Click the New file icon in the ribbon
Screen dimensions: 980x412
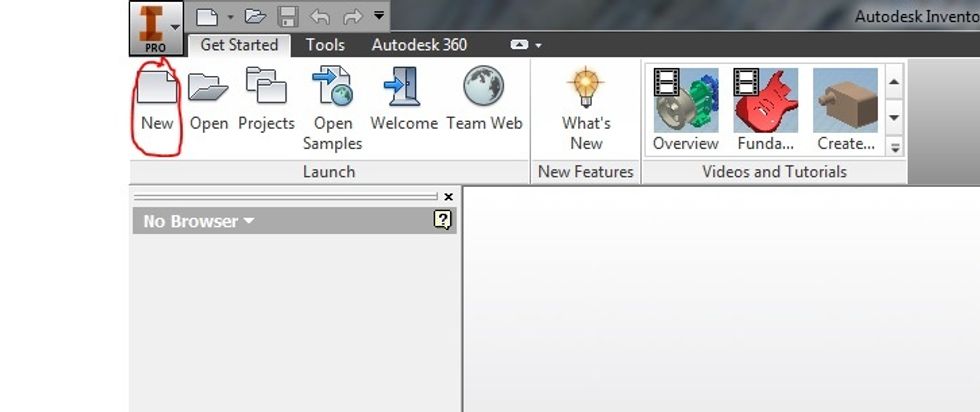[x=157, y=88]
